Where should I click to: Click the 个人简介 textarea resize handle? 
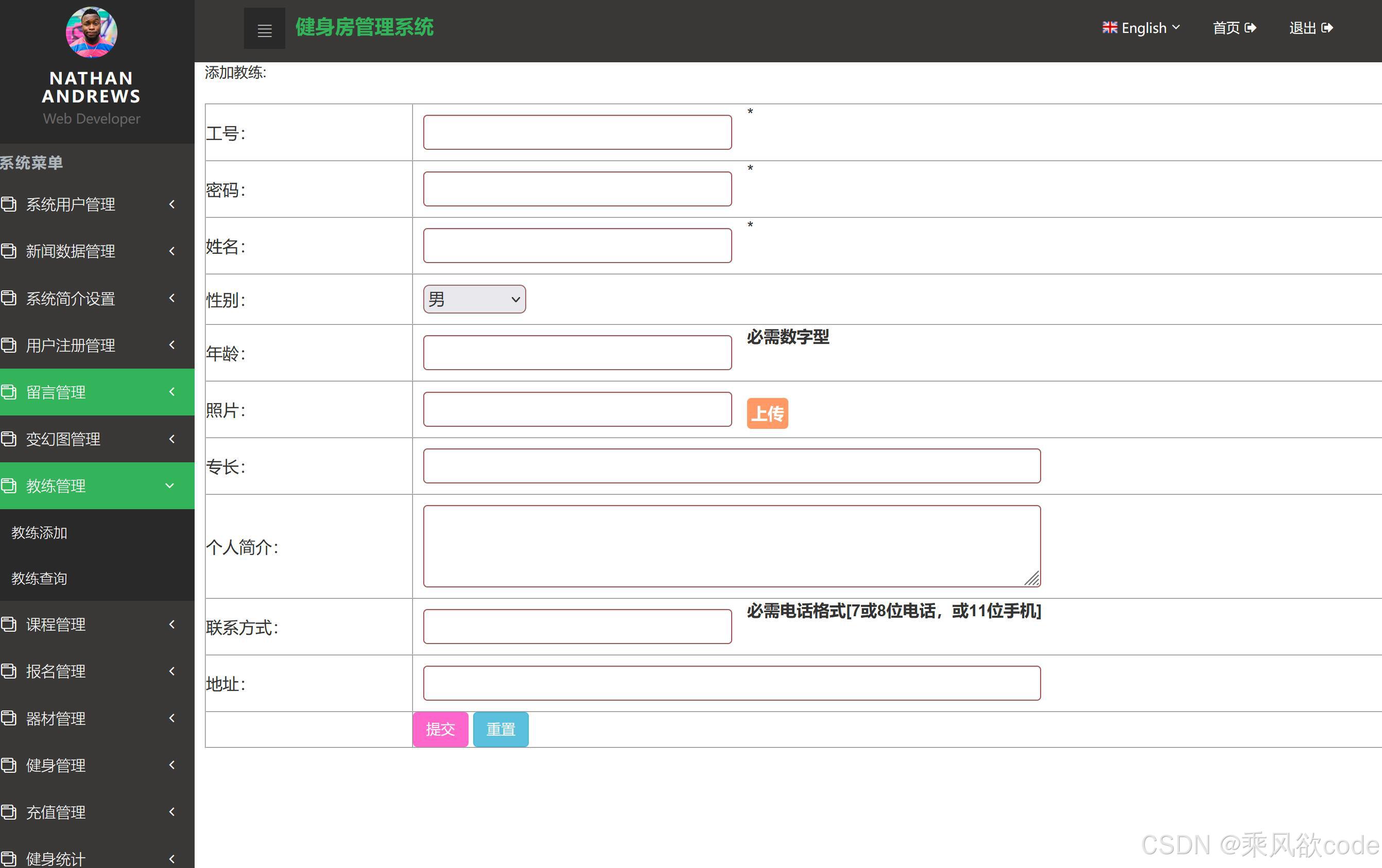1032,579
